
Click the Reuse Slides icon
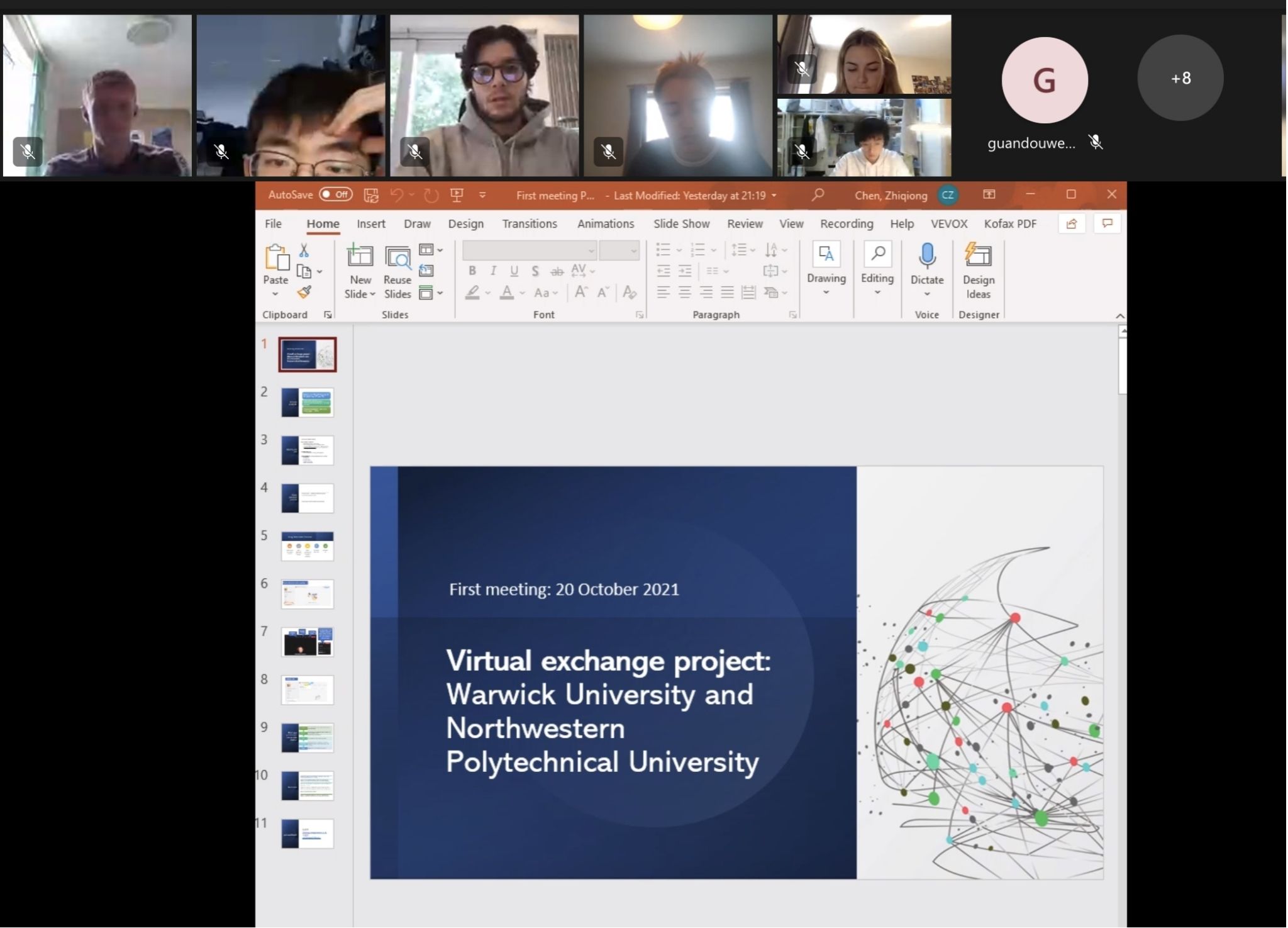coord(397,271)
